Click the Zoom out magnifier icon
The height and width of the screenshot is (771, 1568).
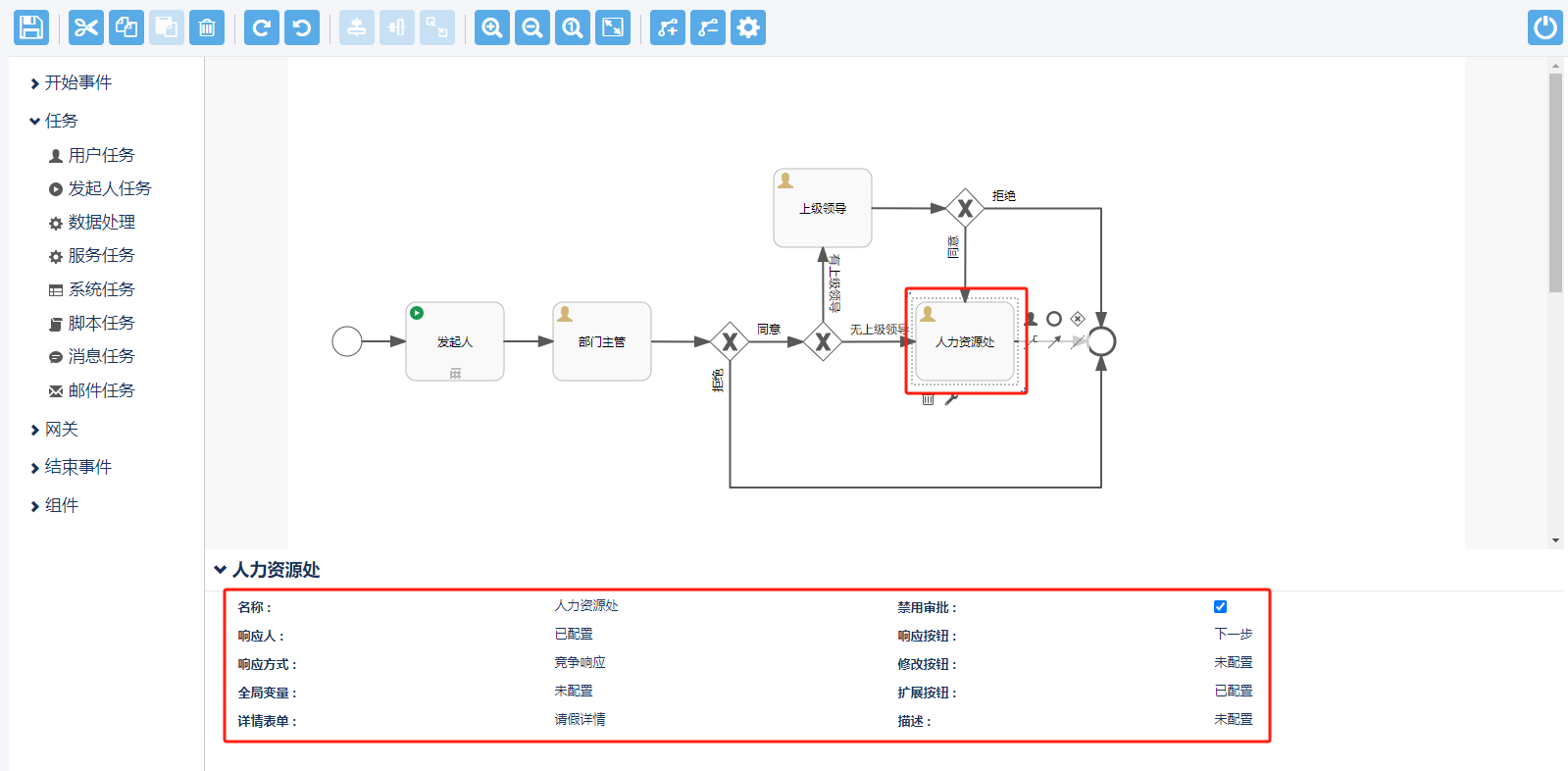[x=532, y=27]
